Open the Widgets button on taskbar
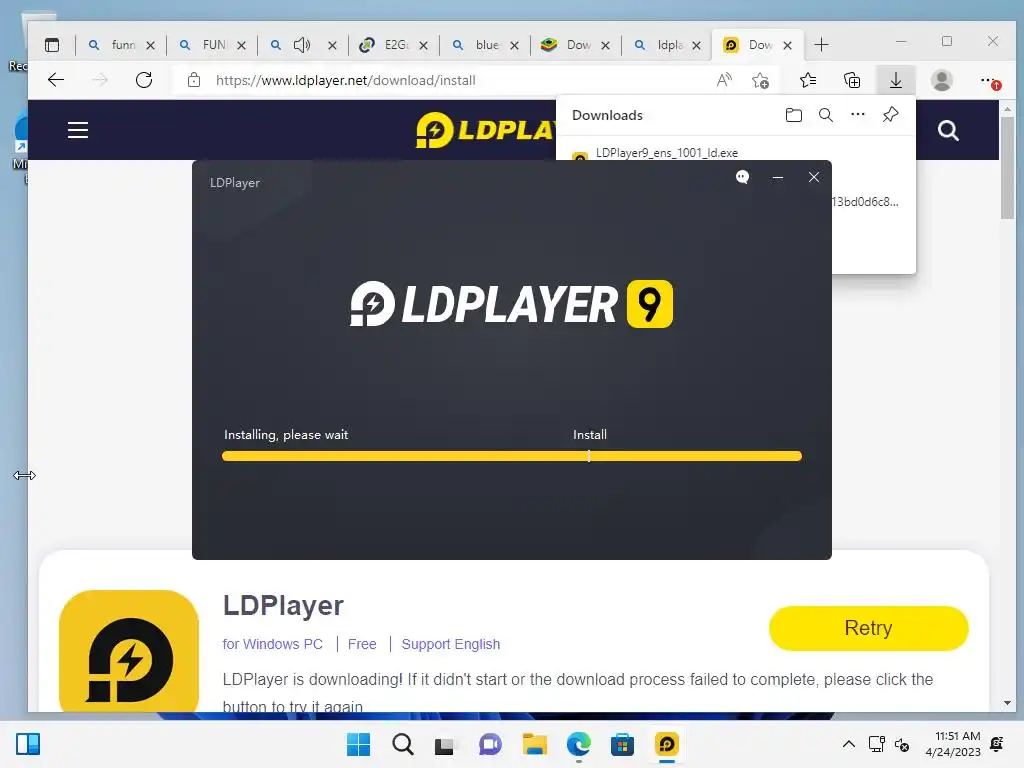Image resolution: width=1024 pixels, height=768 pixels. coord(28,744)
